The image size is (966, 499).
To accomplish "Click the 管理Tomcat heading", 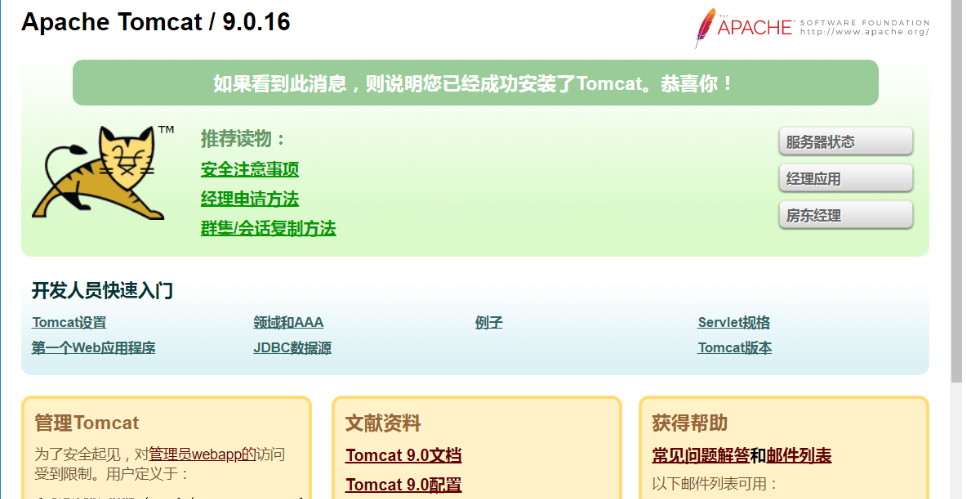I will [x=87, y=423].
